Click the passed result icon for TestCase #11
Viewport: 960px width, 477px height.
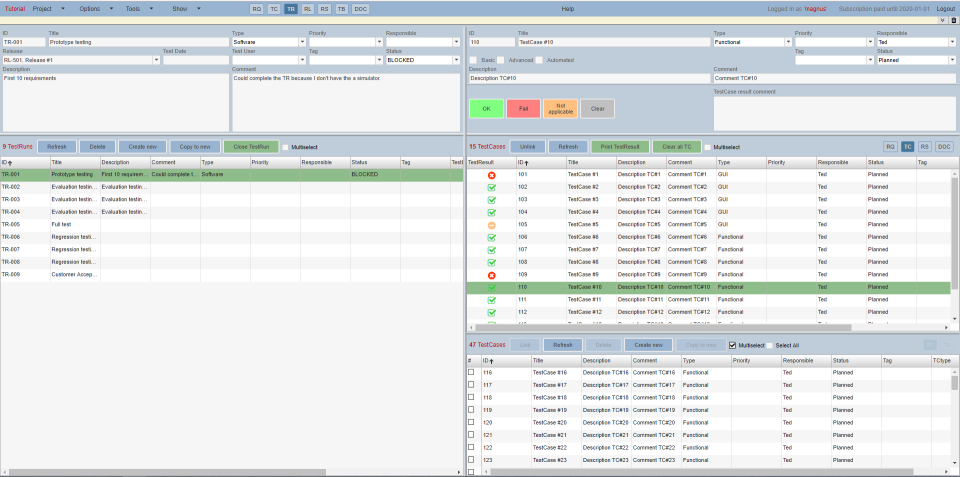pos(491,300)
